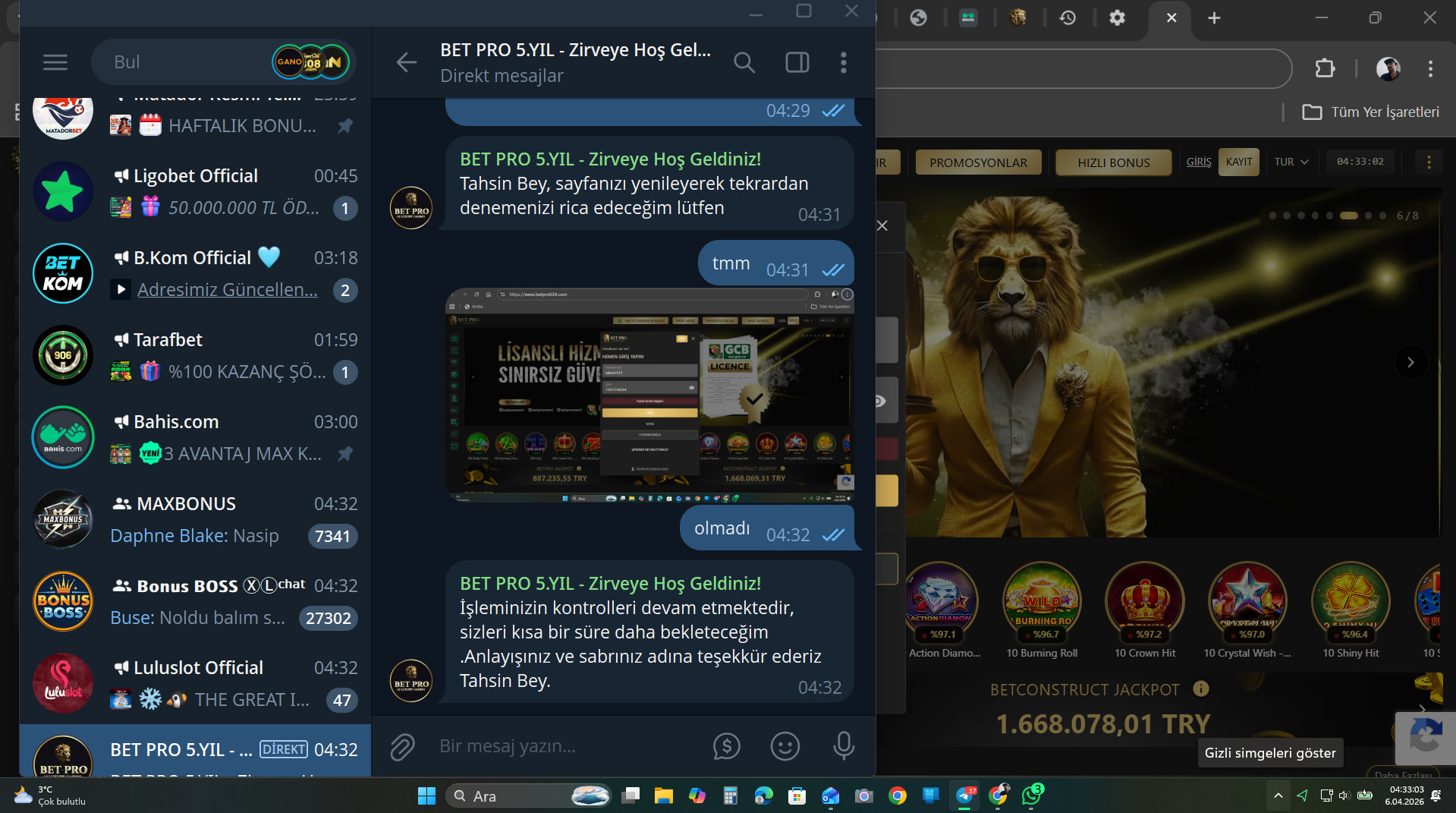Open the chat three-dots options menu

pos(843,62)
